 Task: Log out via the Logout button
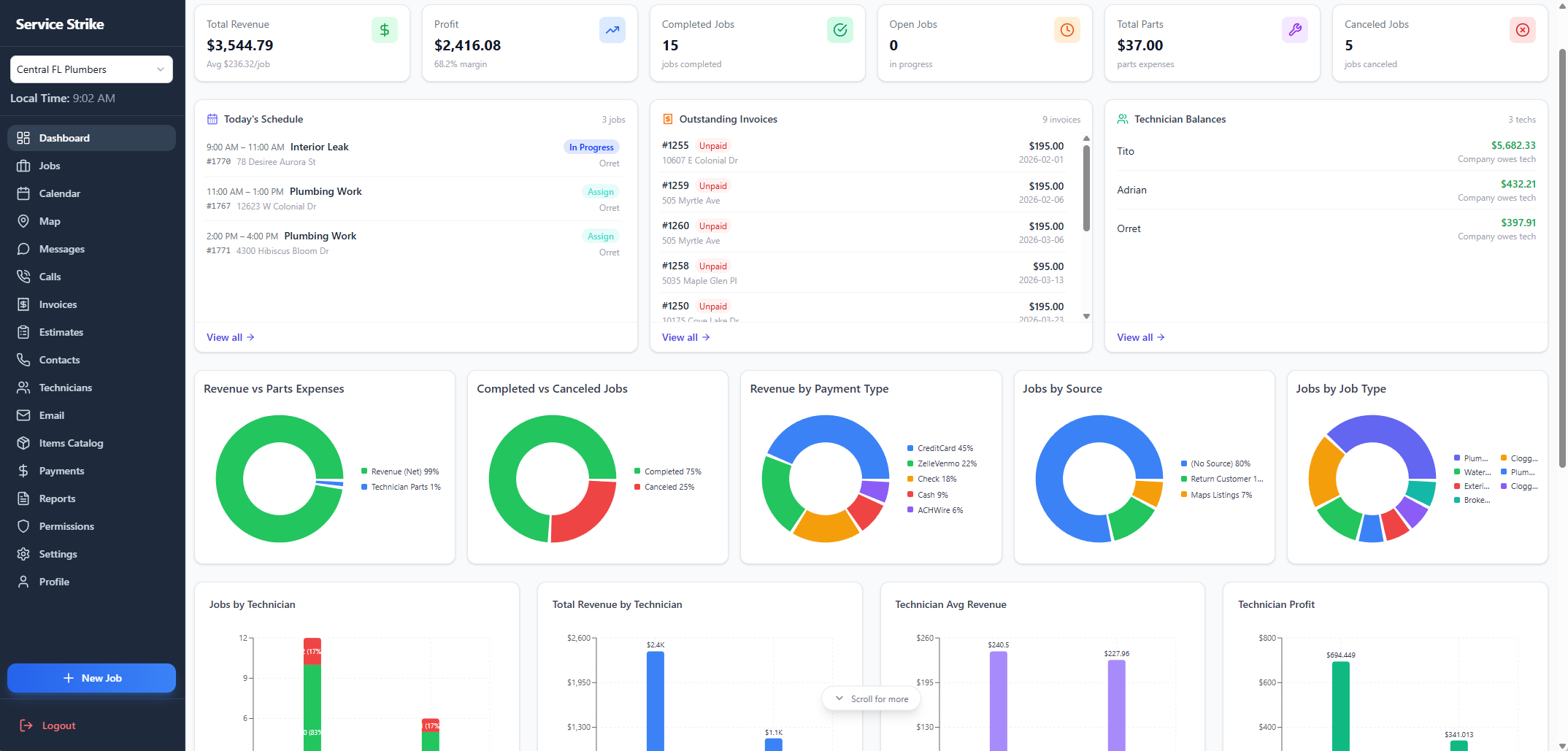coord(47,725)
